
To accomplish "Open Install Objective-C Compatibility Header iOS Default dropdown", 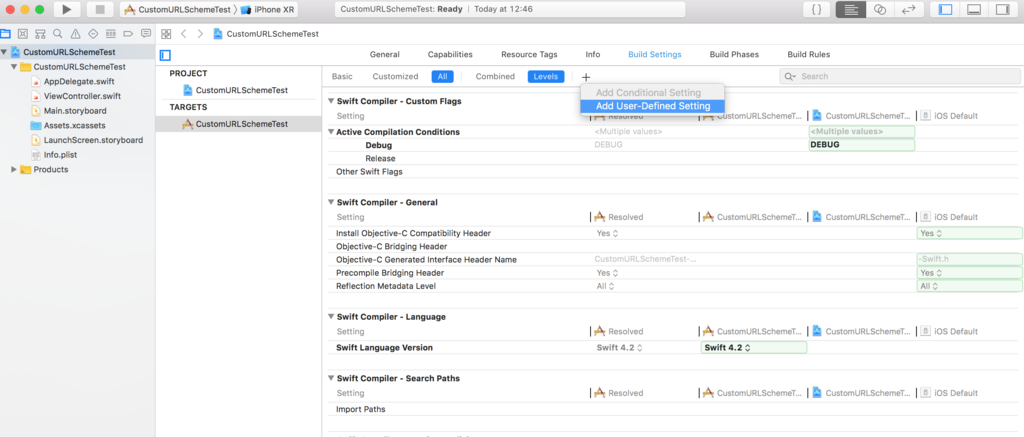I will 969,233.
